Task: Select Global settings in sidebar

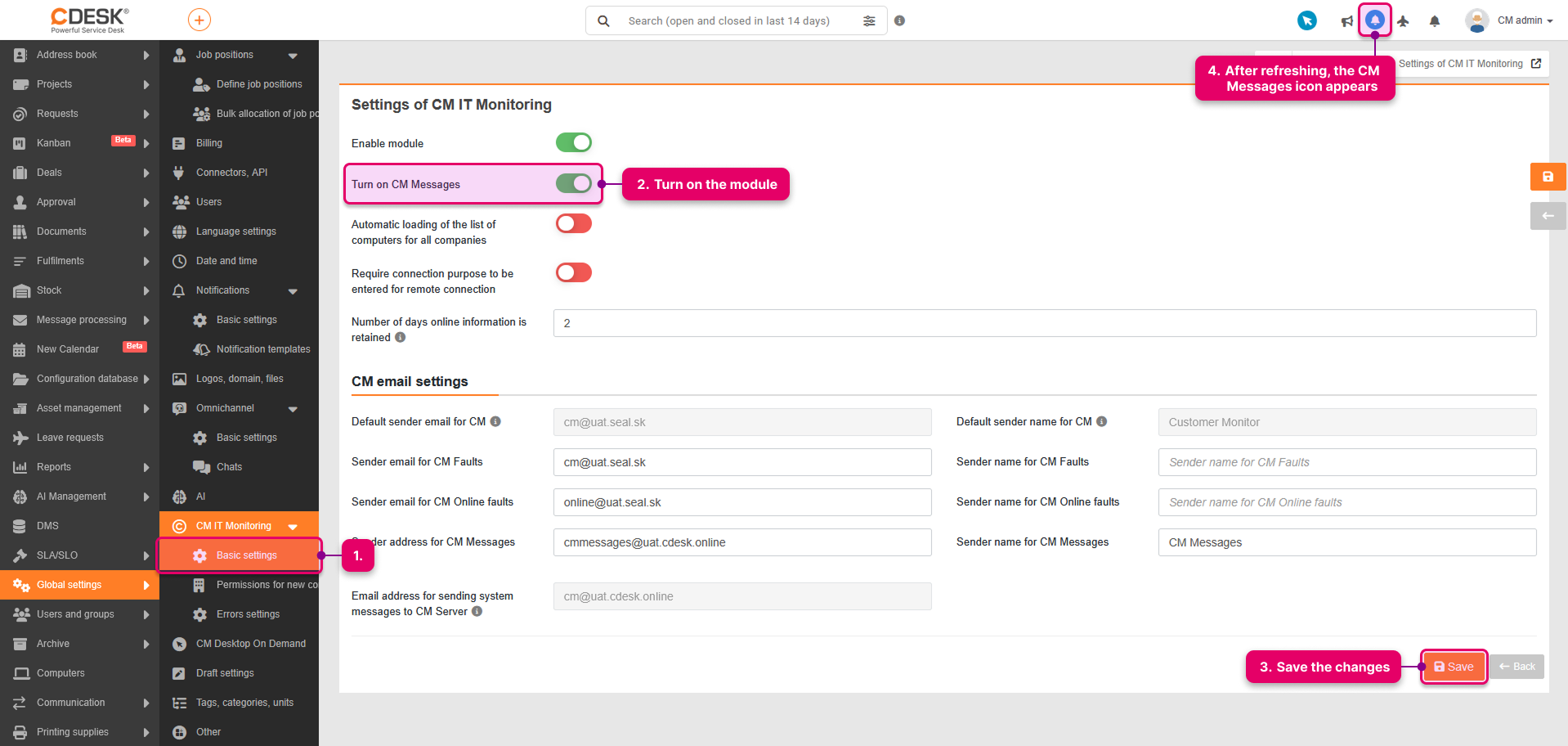Action: [79, 585]
